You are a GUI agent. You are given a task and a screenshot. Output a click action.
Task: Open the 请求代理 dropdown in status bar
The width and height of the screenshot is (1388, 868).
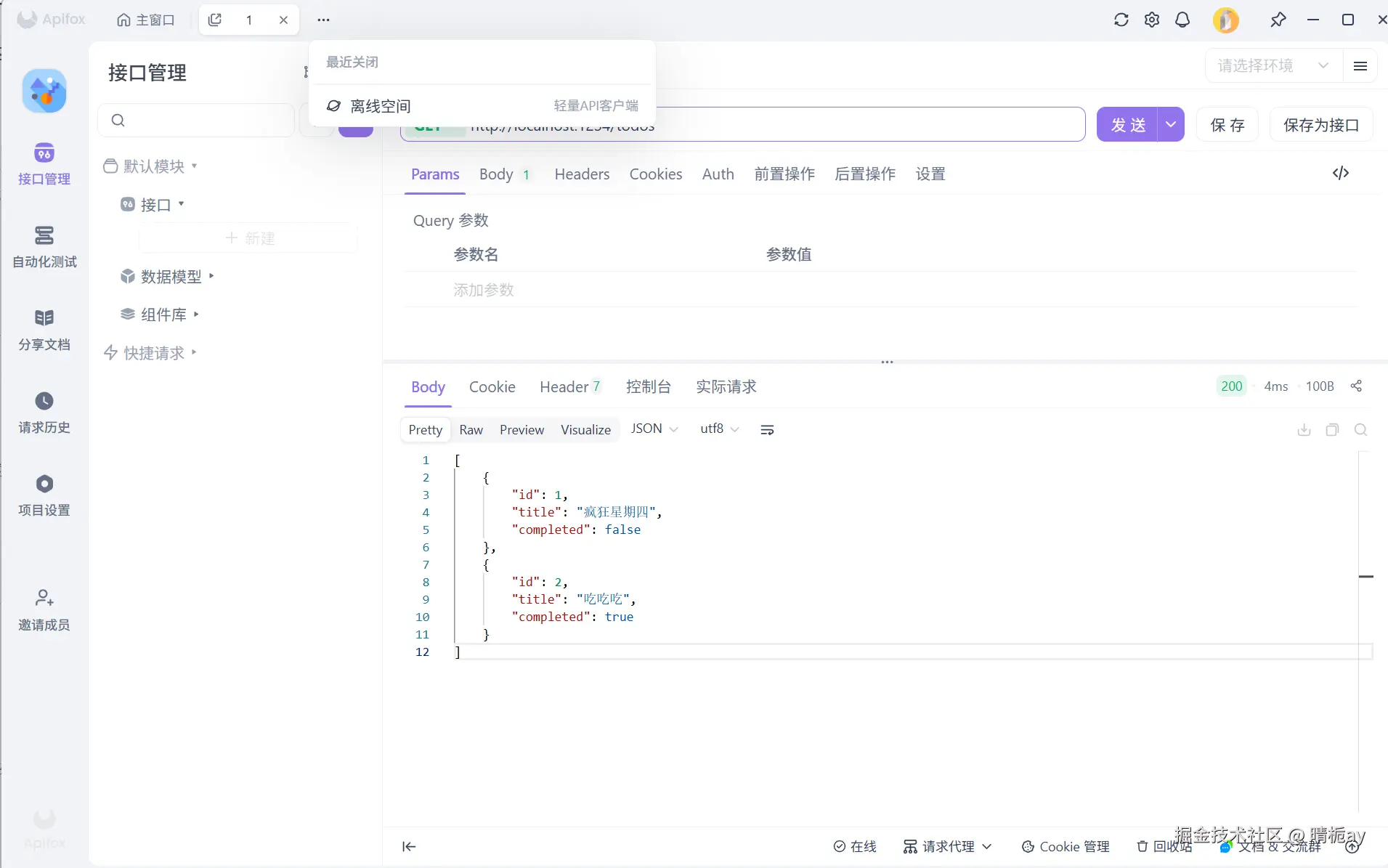click(947, 846)
